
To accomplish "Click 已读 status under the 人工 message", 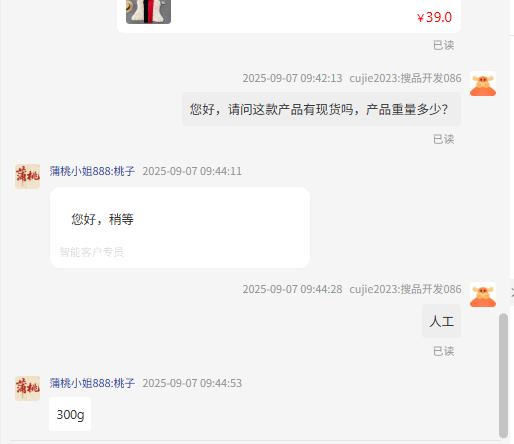I will click(x=443, y=351).
